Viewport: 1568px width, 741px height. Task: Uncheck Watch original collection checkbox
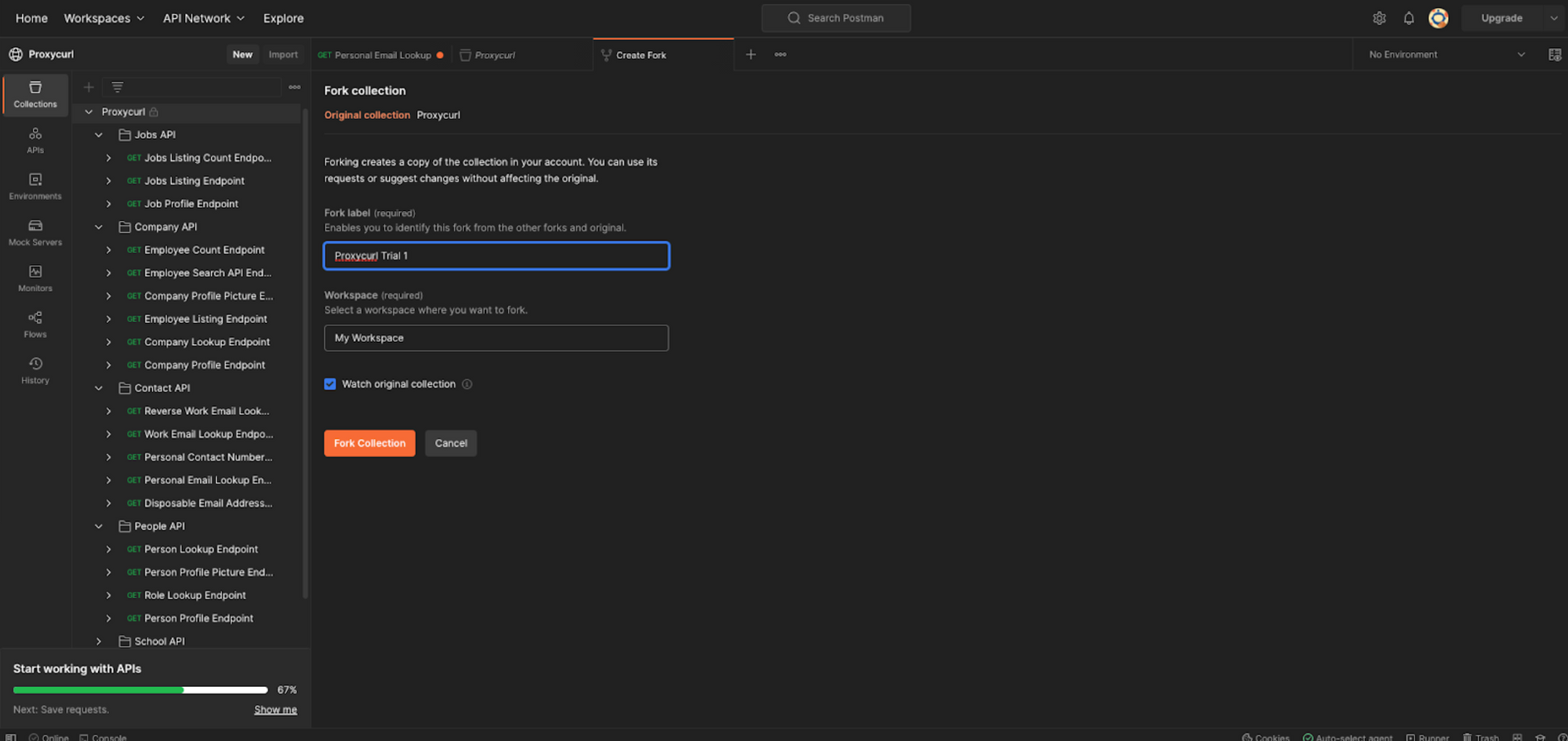click(330, 384)
